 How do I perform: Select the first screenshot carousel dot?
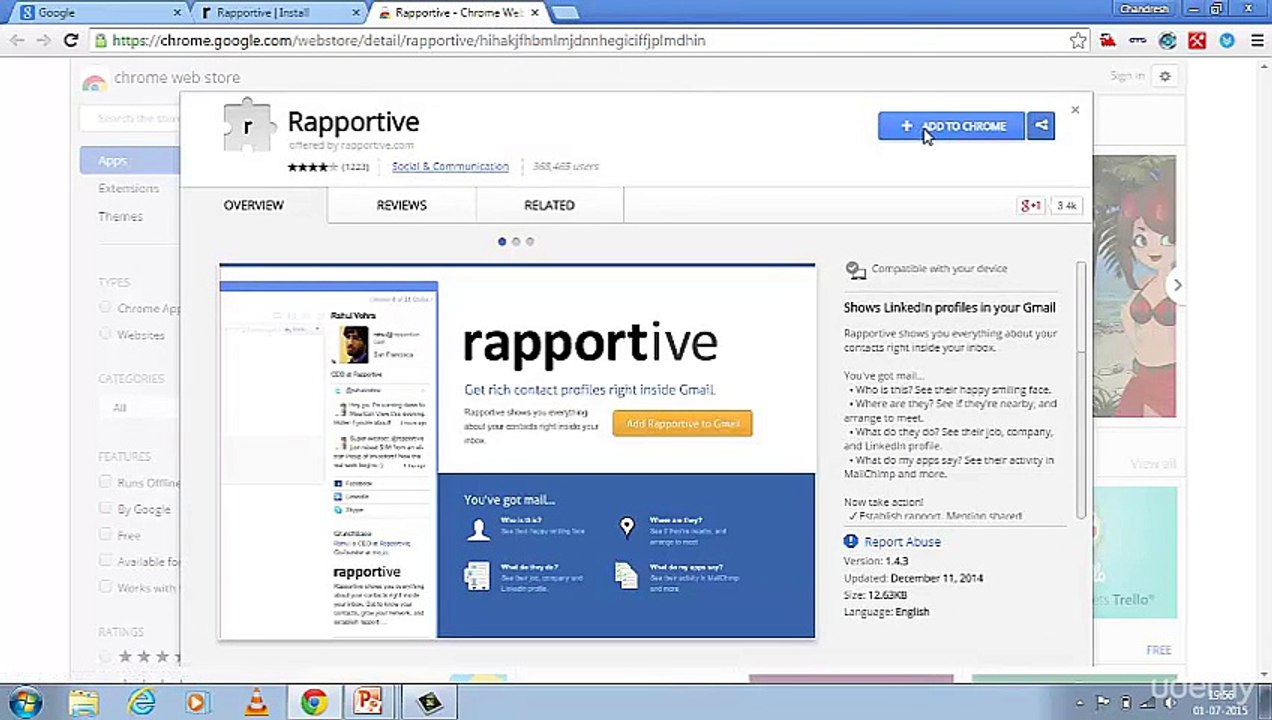coord(502,241)
